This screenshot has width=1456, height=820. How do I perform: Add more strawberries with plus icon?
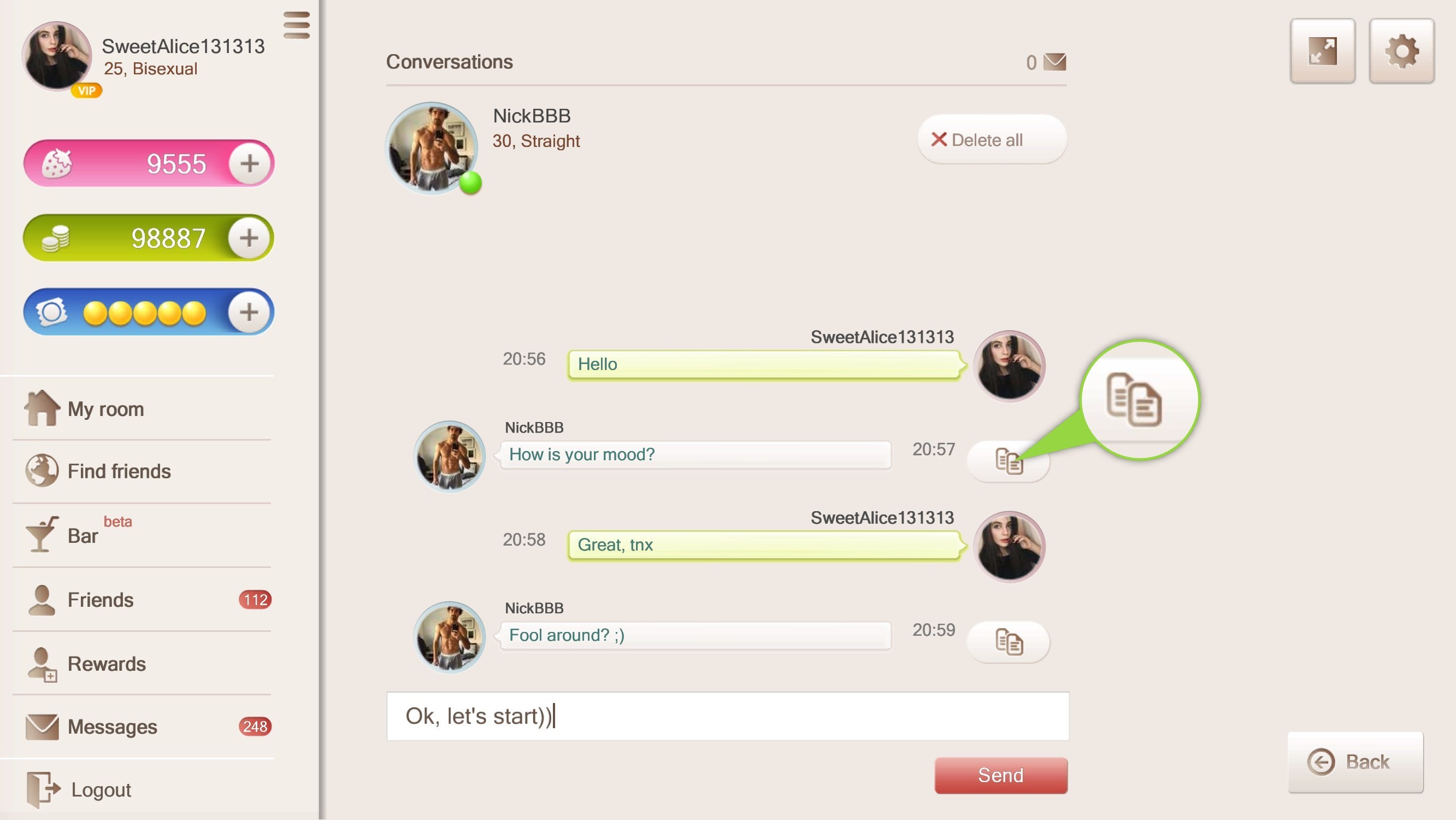tap(249, 164)
